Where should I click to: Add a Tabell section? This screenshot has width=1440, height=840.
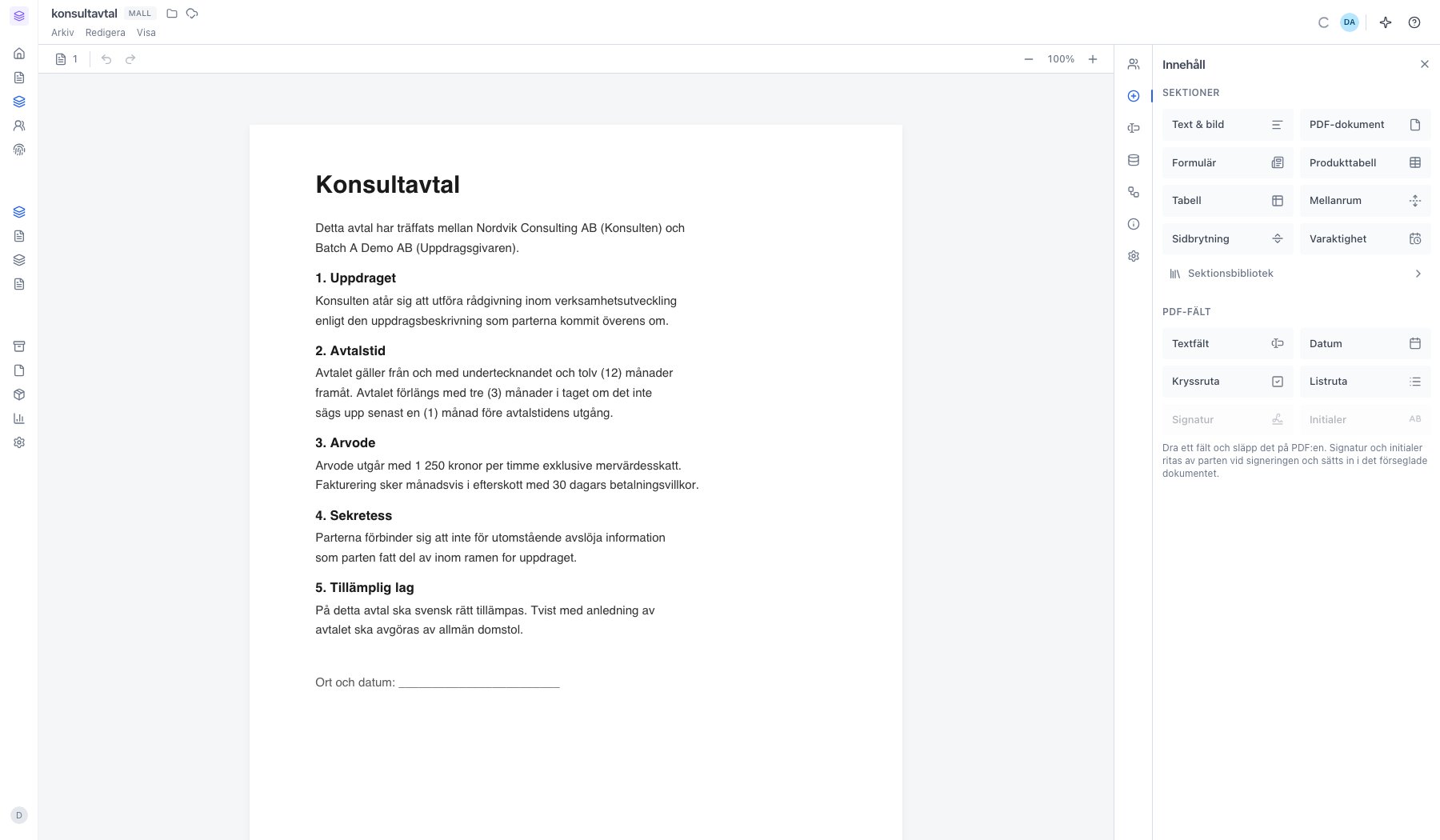pyautogui.click(x=1227, y=201)
